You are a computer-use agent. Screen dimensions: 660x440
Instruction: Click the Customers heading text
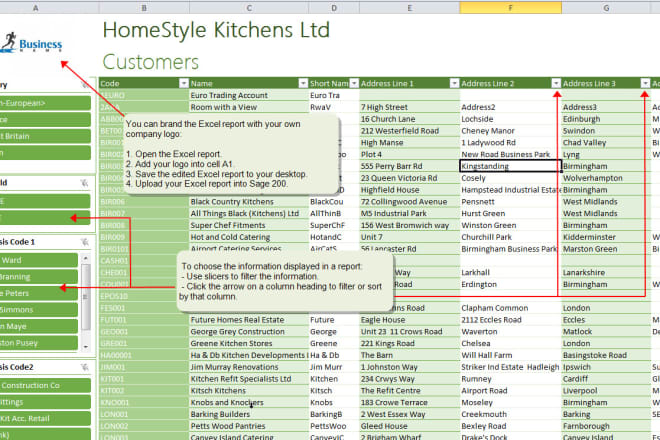tap(151, 62)
